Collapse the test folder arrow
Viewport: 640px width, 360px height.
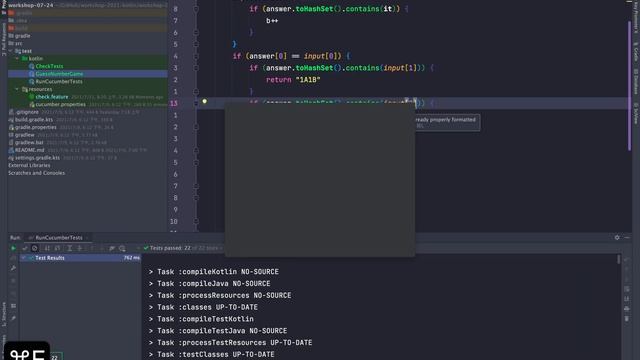click(11, 51)
